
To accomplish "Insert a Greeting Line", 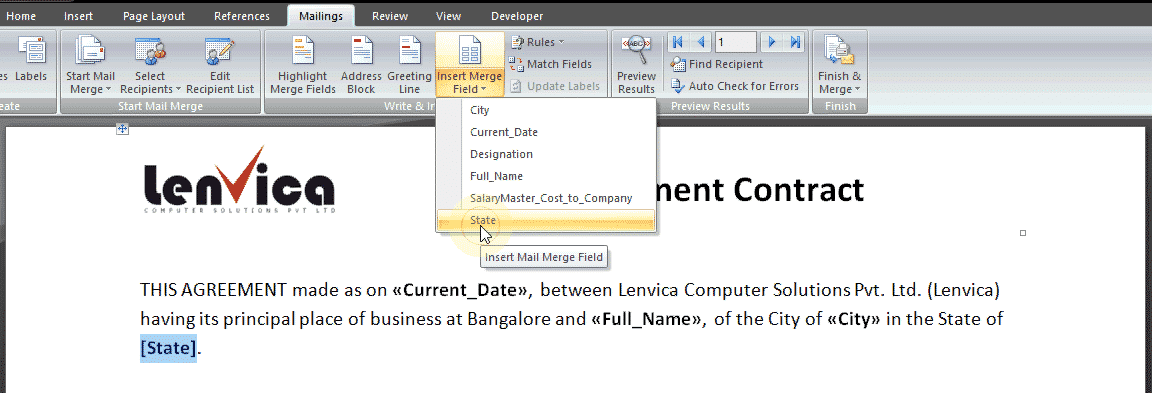I will pyautogui.click(x=409, y=65).
